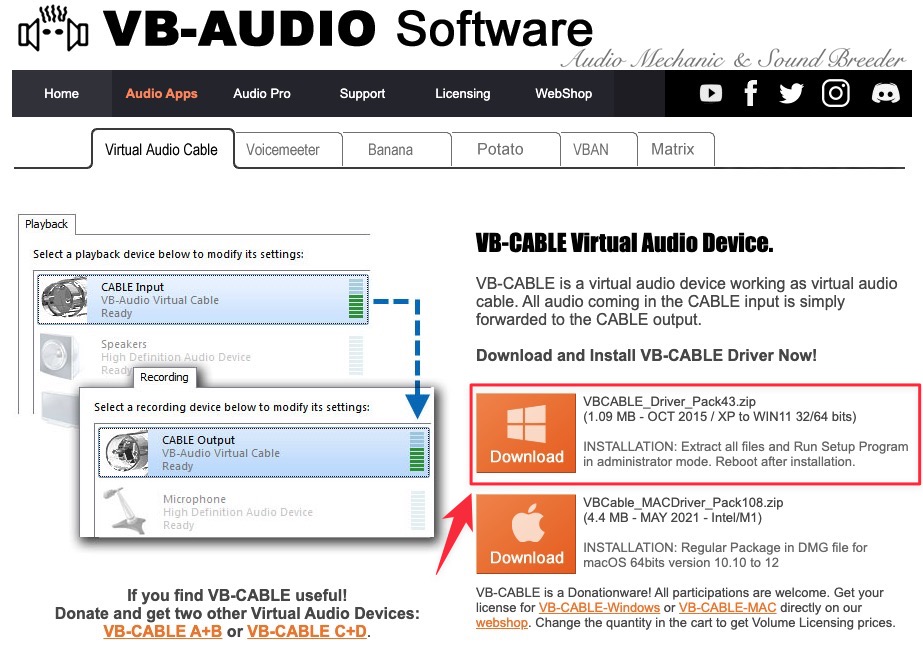This screenshot has height=650, width=923.
Task: Open the VB-CABLE-MAC license link
Action: 727,608
